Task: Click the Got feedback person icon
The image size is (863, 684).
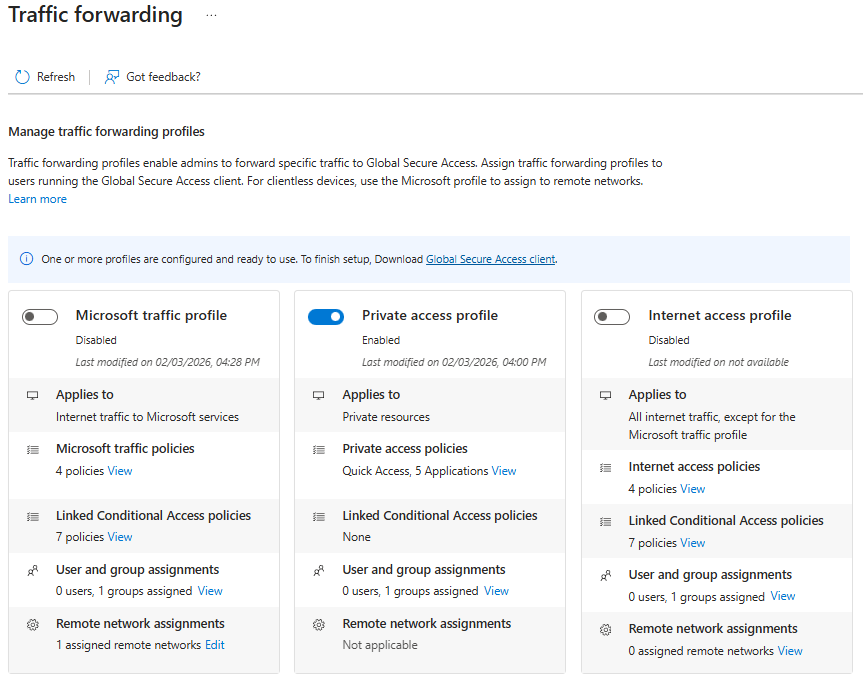Action: (112, 77)
